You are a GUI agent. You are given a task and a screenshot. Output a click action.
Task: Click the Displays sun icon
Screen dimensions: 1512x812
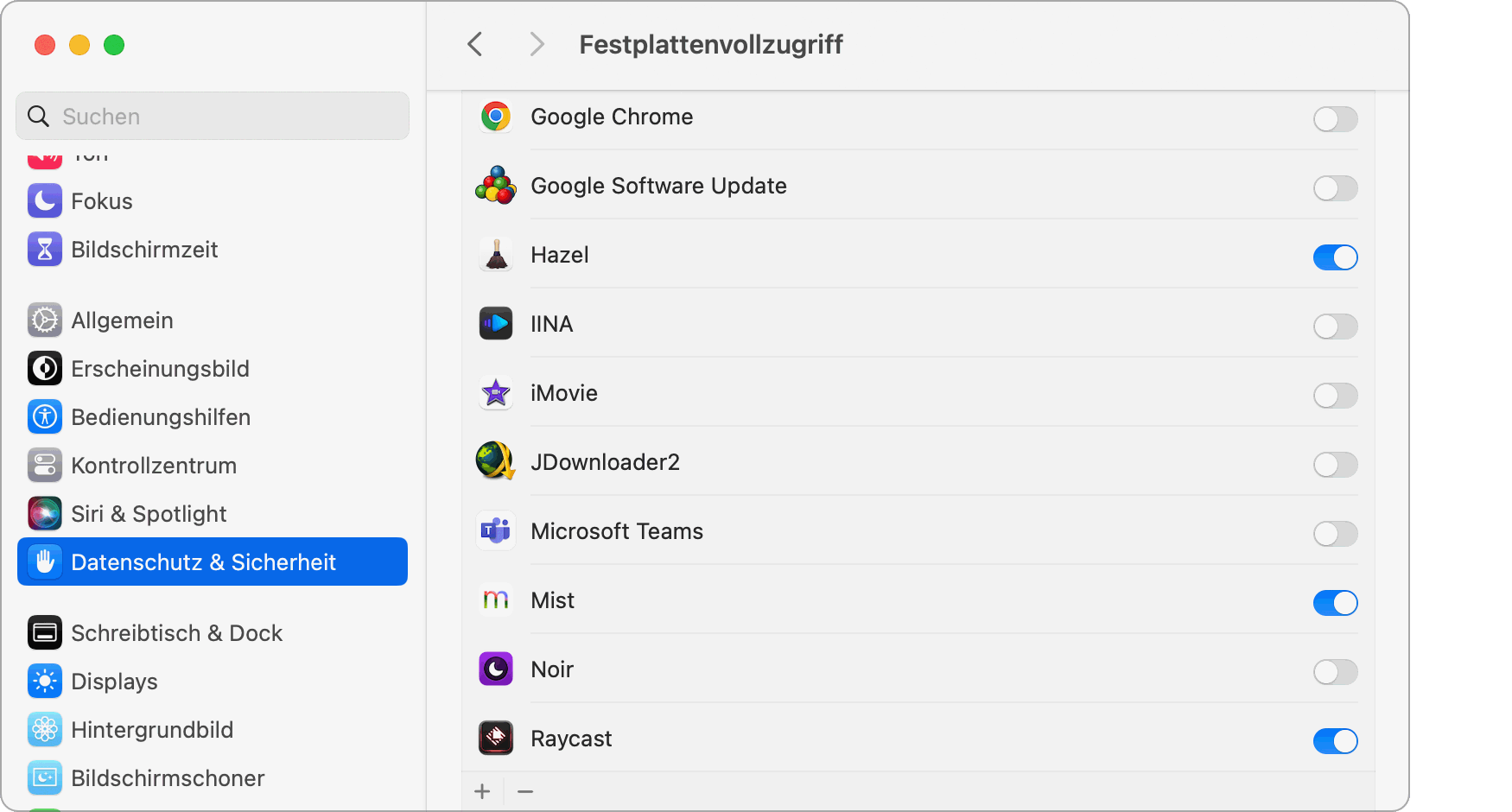[45, 682]
